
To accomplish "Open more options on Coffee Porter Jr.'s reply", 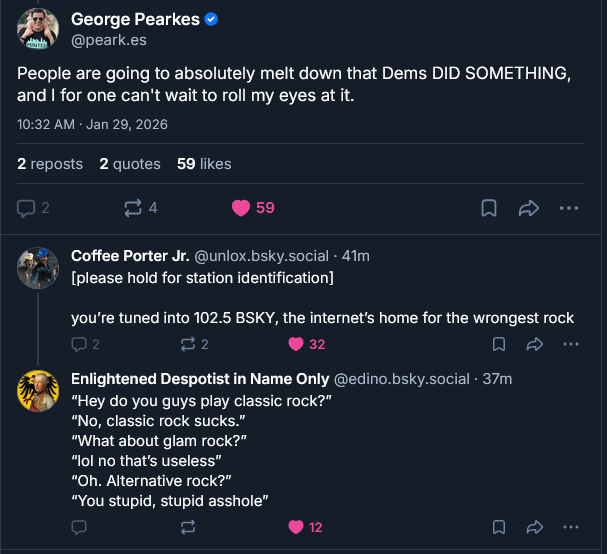I will [571, 344].
